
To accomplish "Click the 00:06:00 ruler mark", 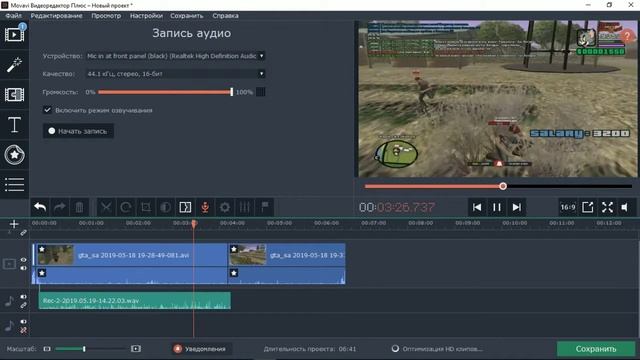I will [x=326, y=223].
